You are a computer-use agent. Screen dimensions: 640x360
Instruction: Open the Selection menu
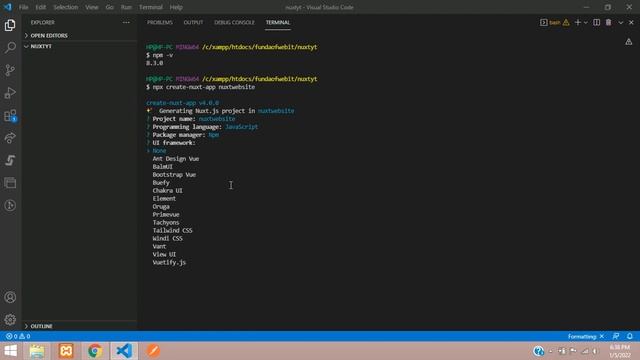[65, 7]
